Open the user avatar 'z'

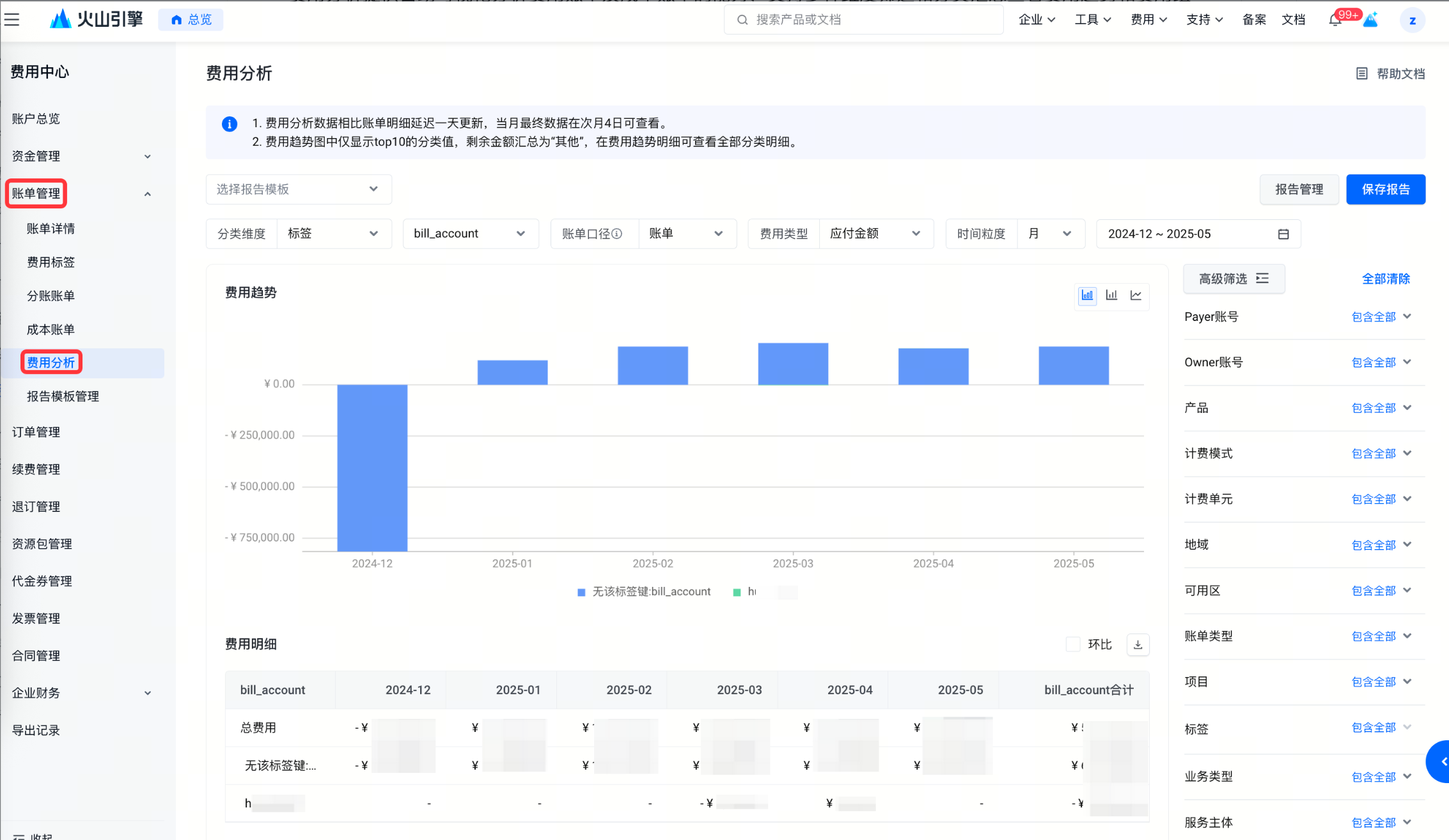[x=1413, y=20]
